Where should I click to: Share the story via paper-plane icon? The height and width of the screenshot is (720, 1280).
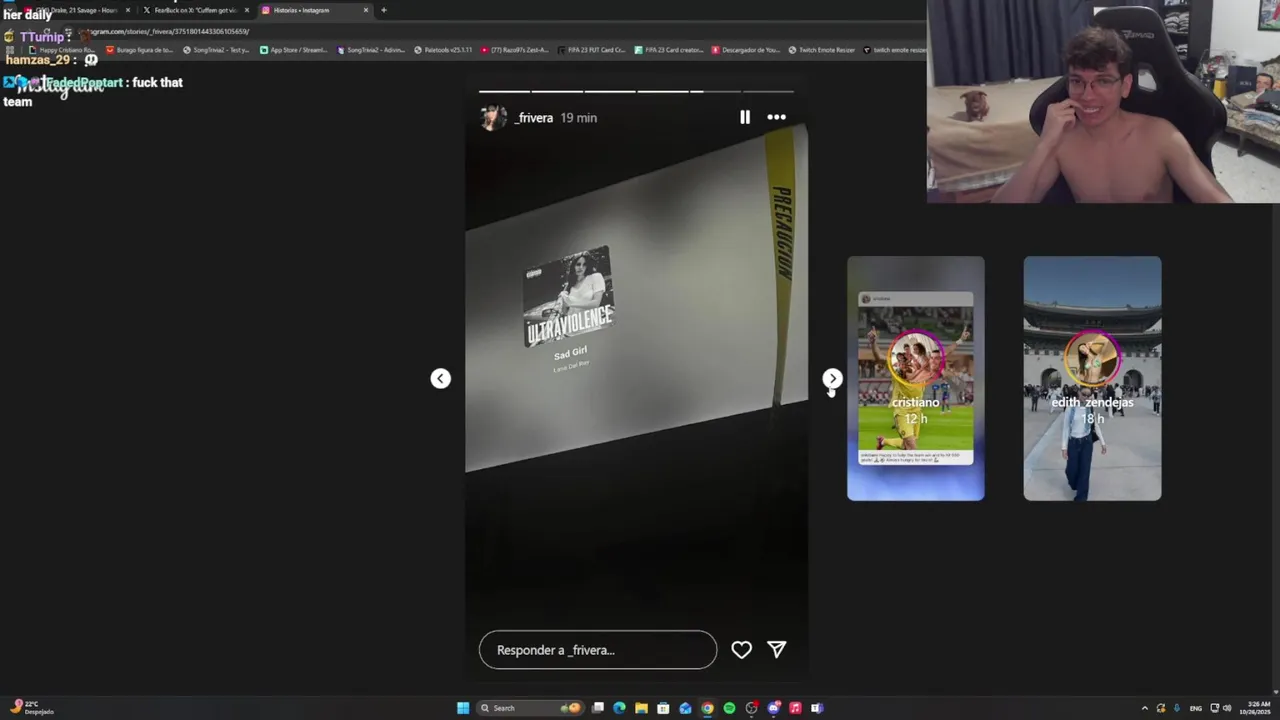777,650
